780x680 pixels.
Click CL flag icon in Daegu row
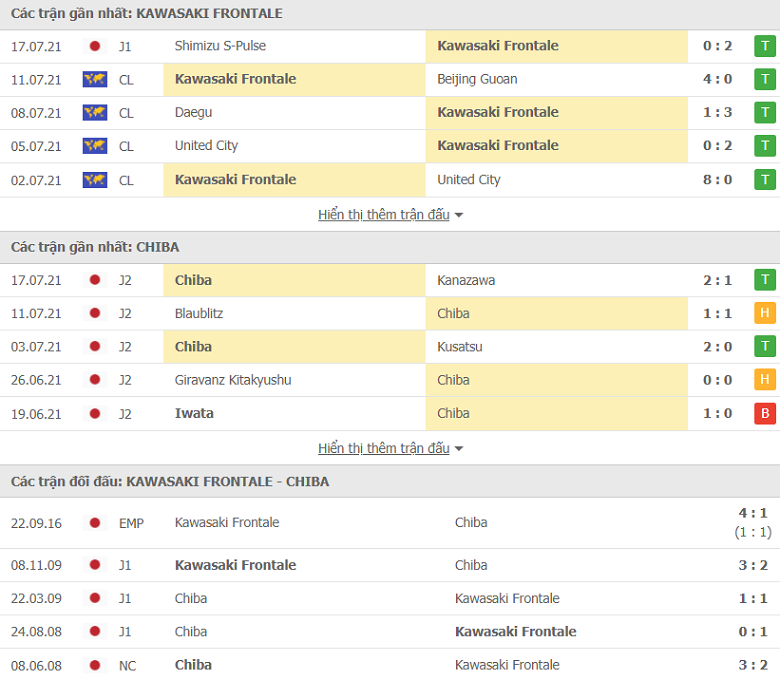coord(95,113)
